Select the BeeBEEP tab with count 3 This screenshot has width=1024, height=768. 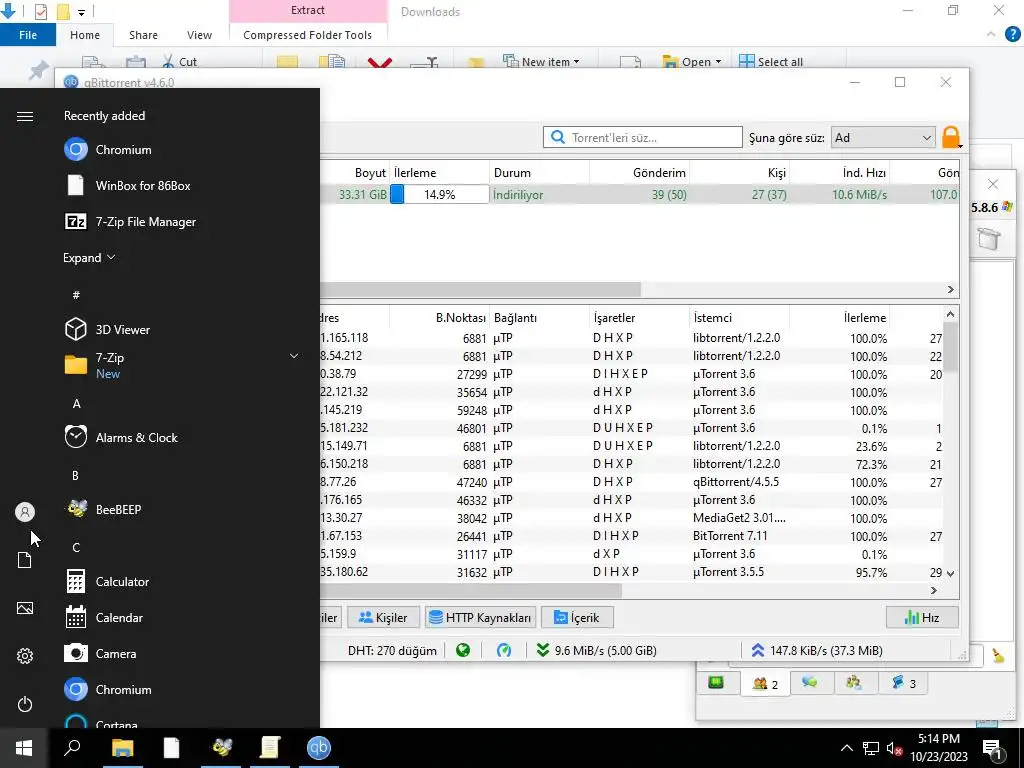(x=904, y=683)
